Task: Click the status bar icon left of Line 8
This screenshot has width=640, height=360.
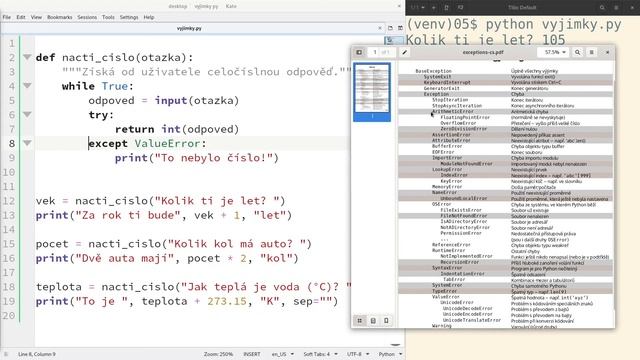Action: (x=6, y=354)
